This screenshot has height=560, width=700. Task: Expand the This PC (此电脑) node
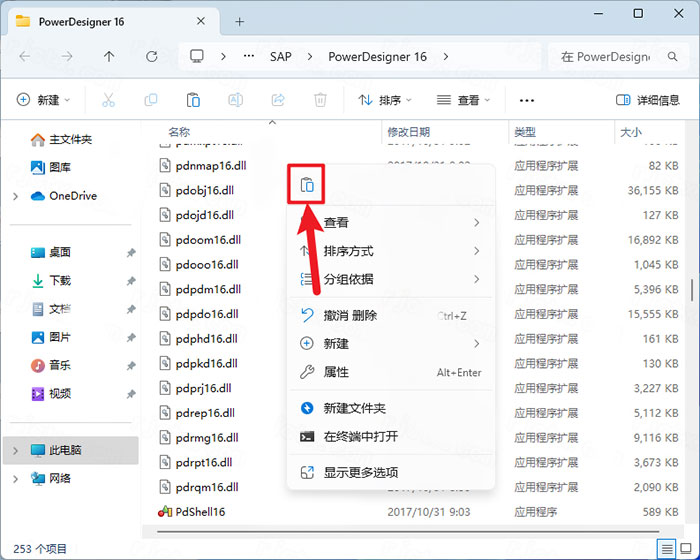coord(16,451)
